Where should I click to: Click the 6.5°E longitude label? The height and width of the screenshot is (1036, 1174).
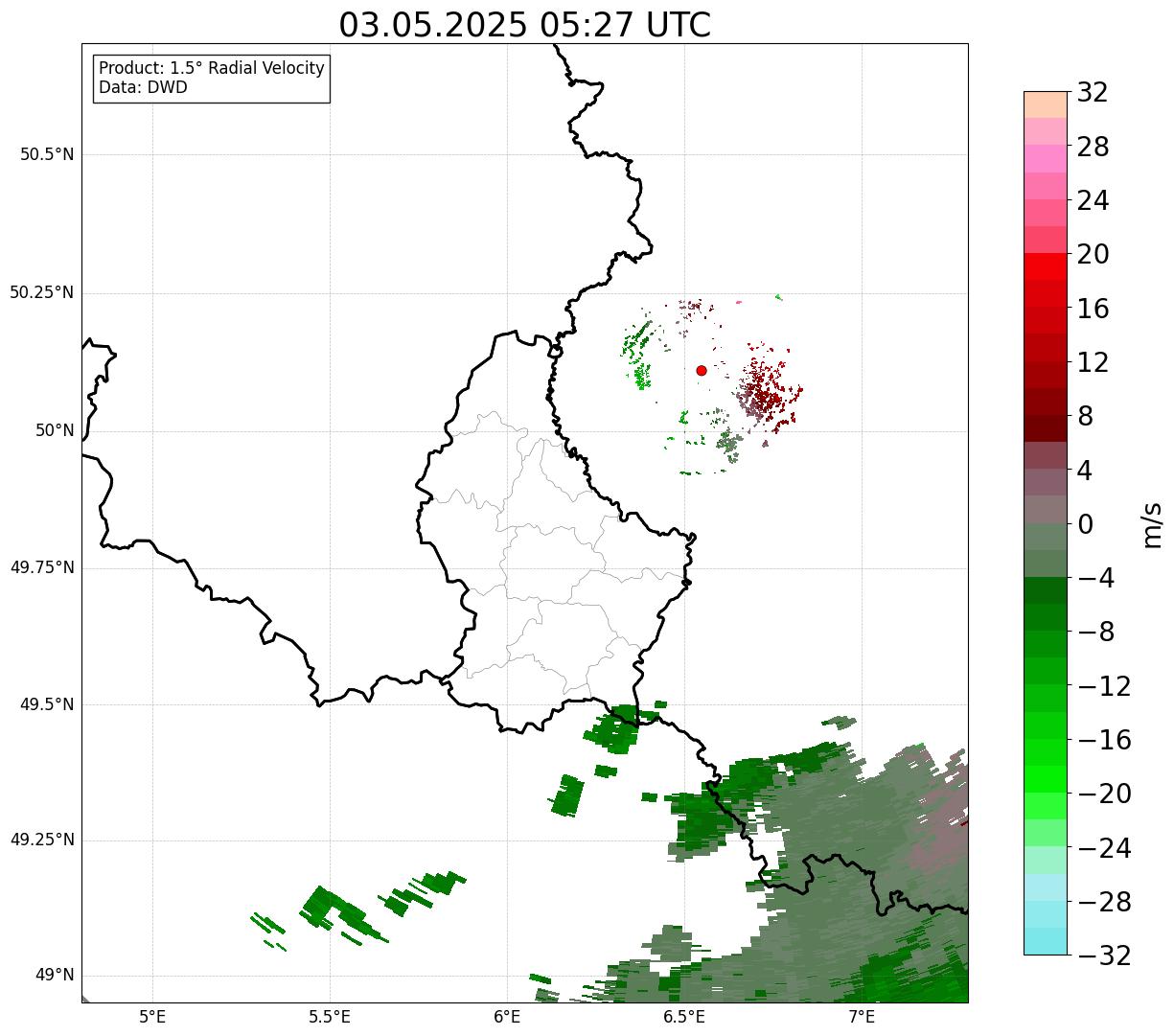(x=684, y=1017)
